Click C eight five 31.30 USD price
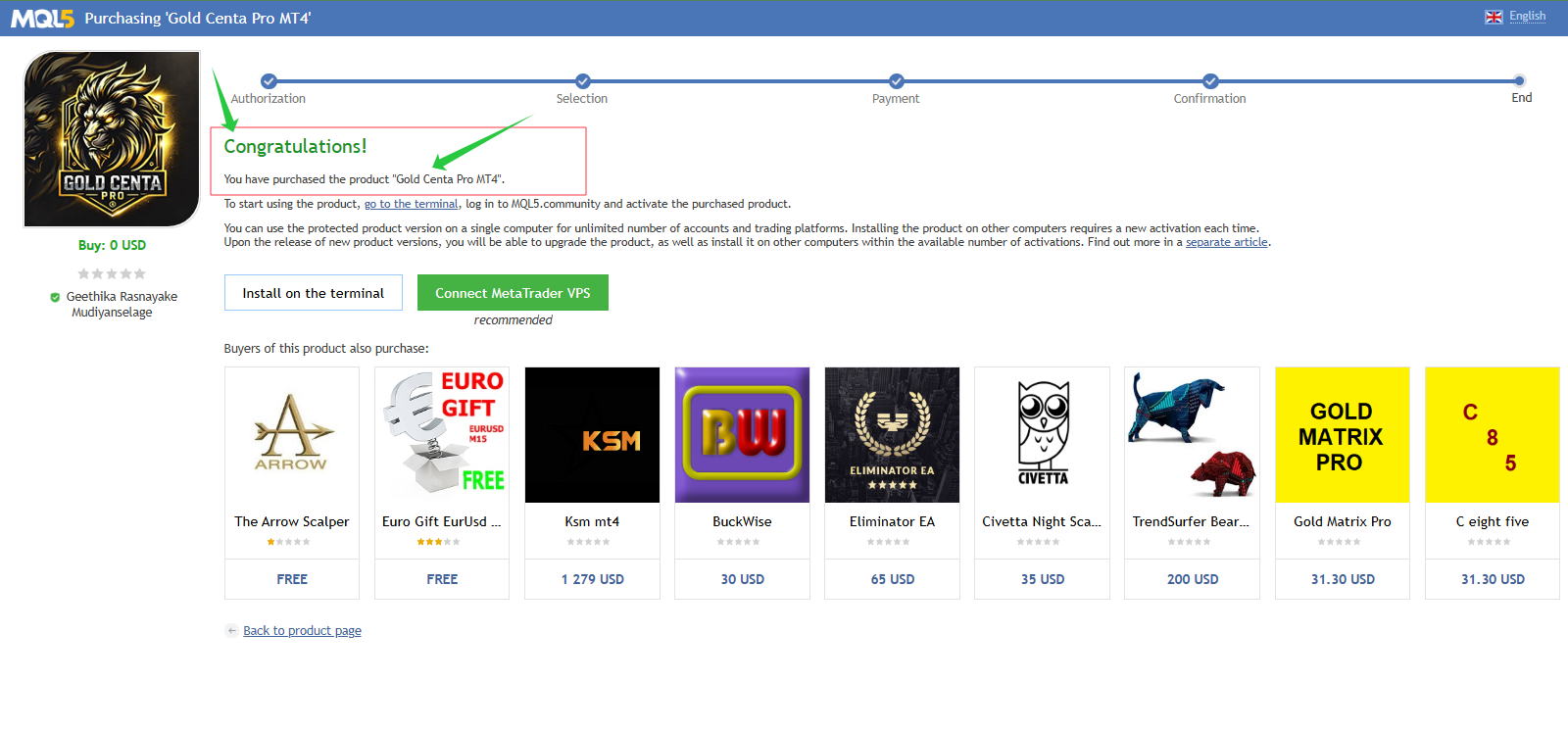Screen dimensions: 1568x732 coord(1493,579)
